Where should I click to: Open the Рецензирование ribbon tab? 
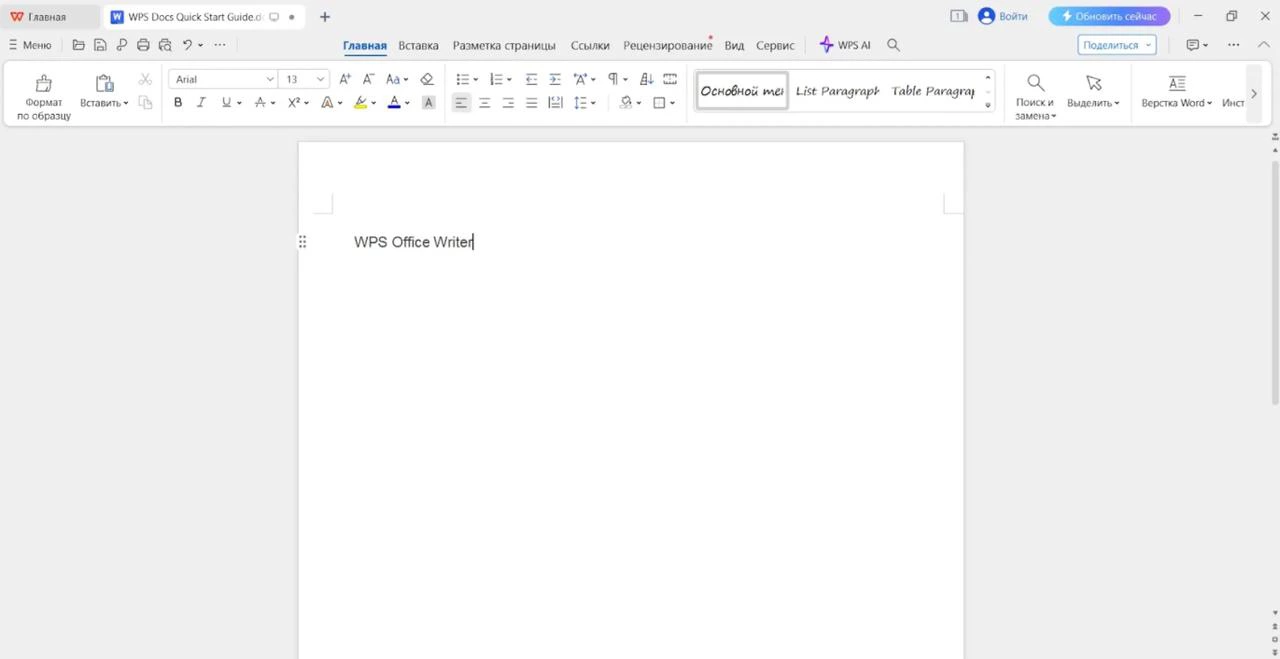click(667, 45)
